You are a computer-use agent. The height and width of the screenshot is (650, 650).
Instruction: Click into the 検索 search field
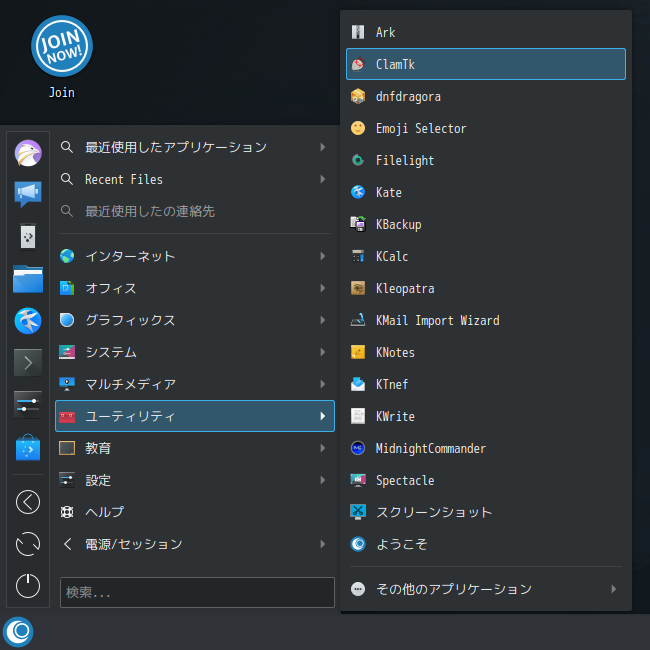pos(197,592)
